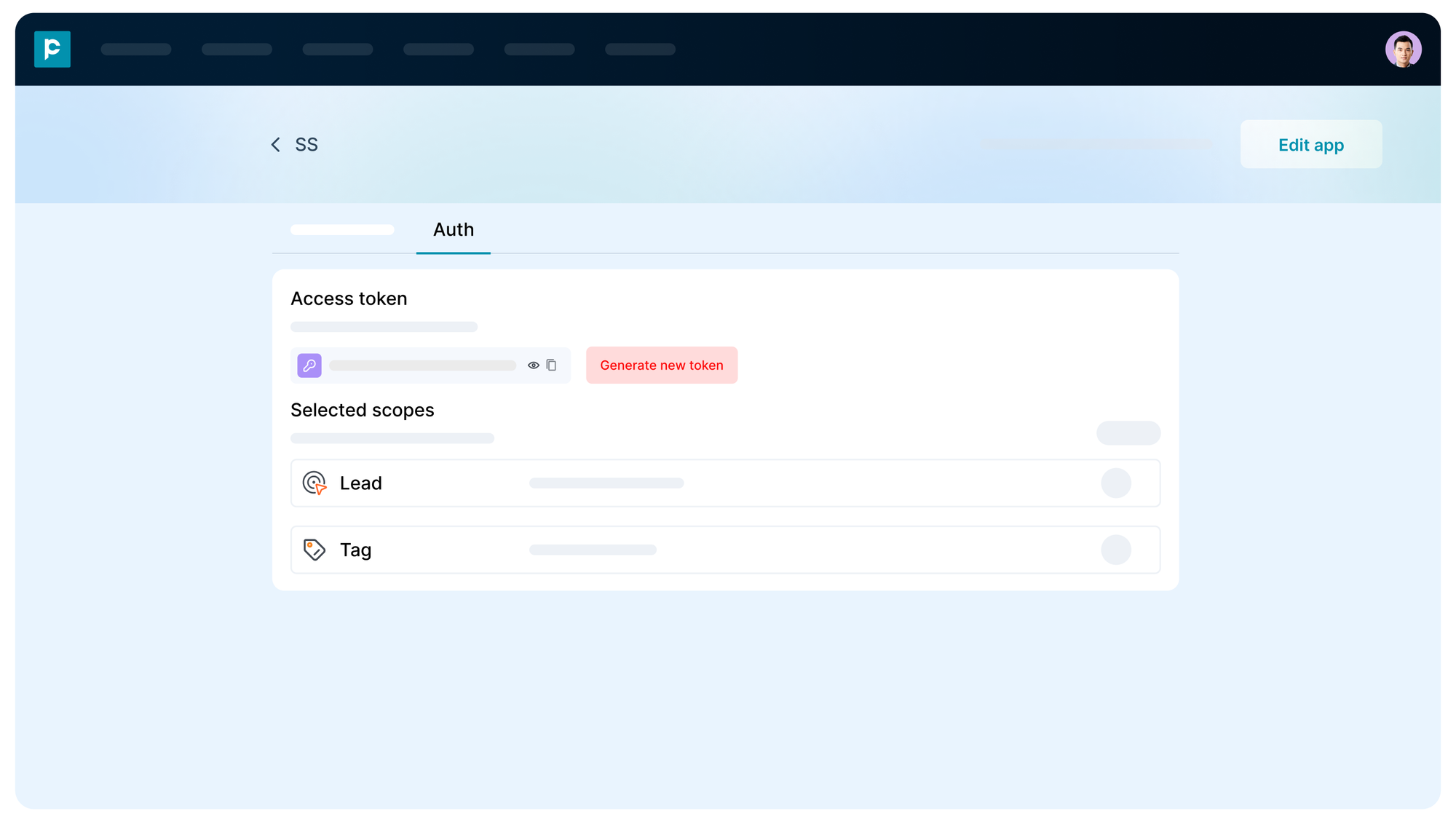
Task: Reveal the access token with the eye toggle
Action: 534,365
